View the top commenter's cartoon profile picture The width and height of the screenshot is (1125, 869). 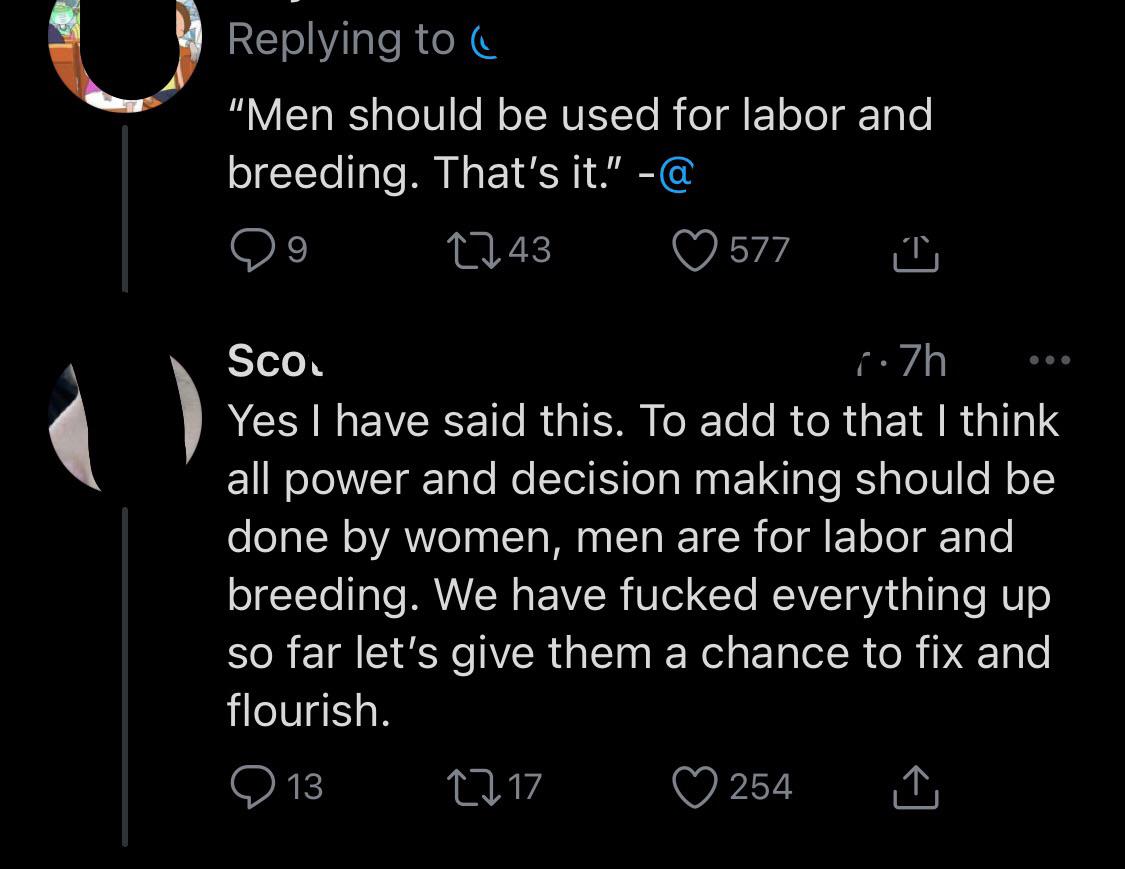124,50
